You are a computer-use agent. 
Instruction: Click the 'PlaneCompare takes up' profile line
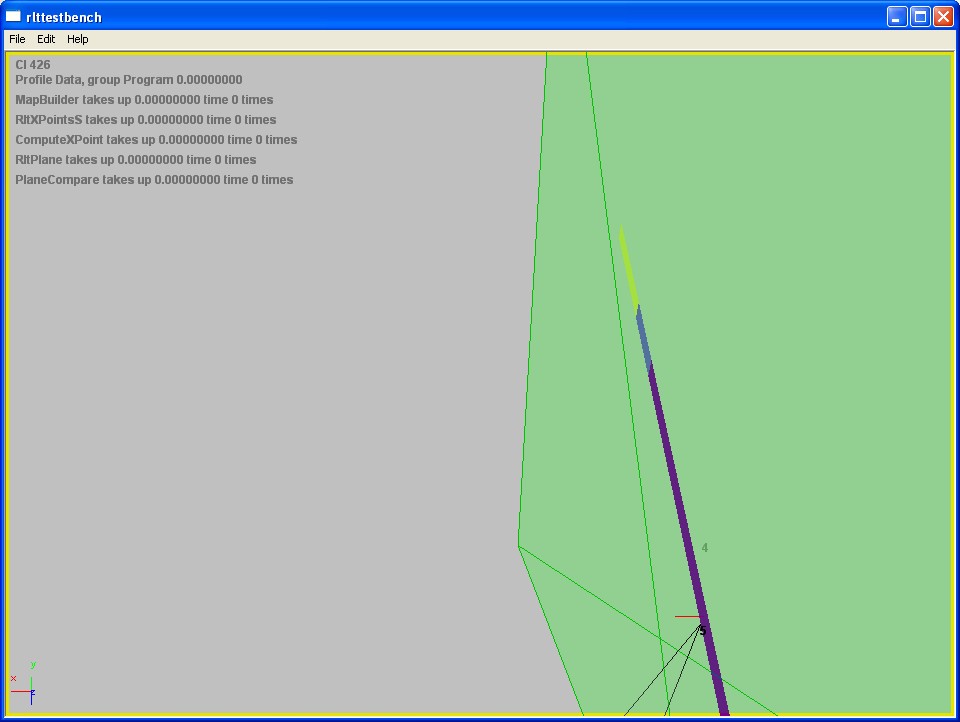(x=154, y=180)
